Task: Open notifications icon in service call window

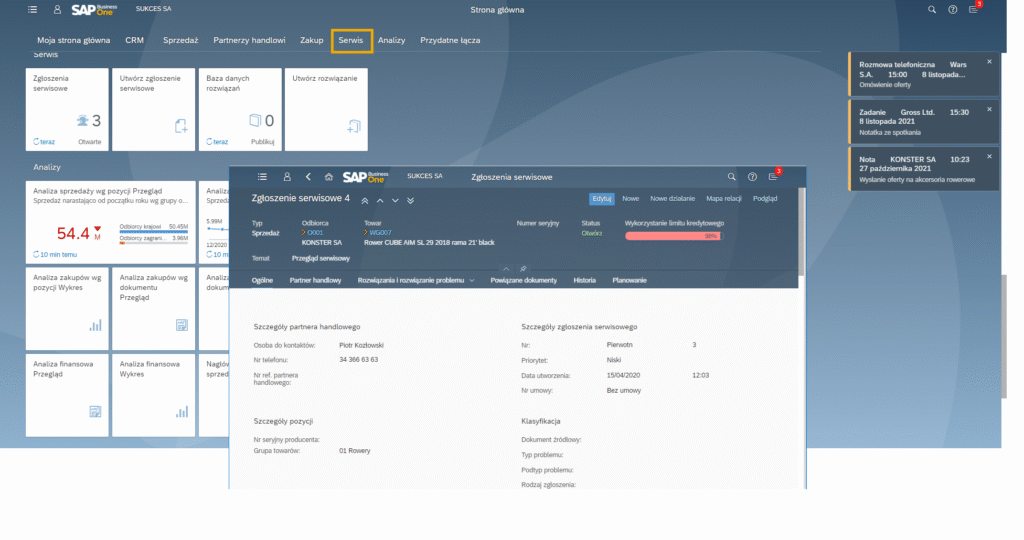Action: 773,176
